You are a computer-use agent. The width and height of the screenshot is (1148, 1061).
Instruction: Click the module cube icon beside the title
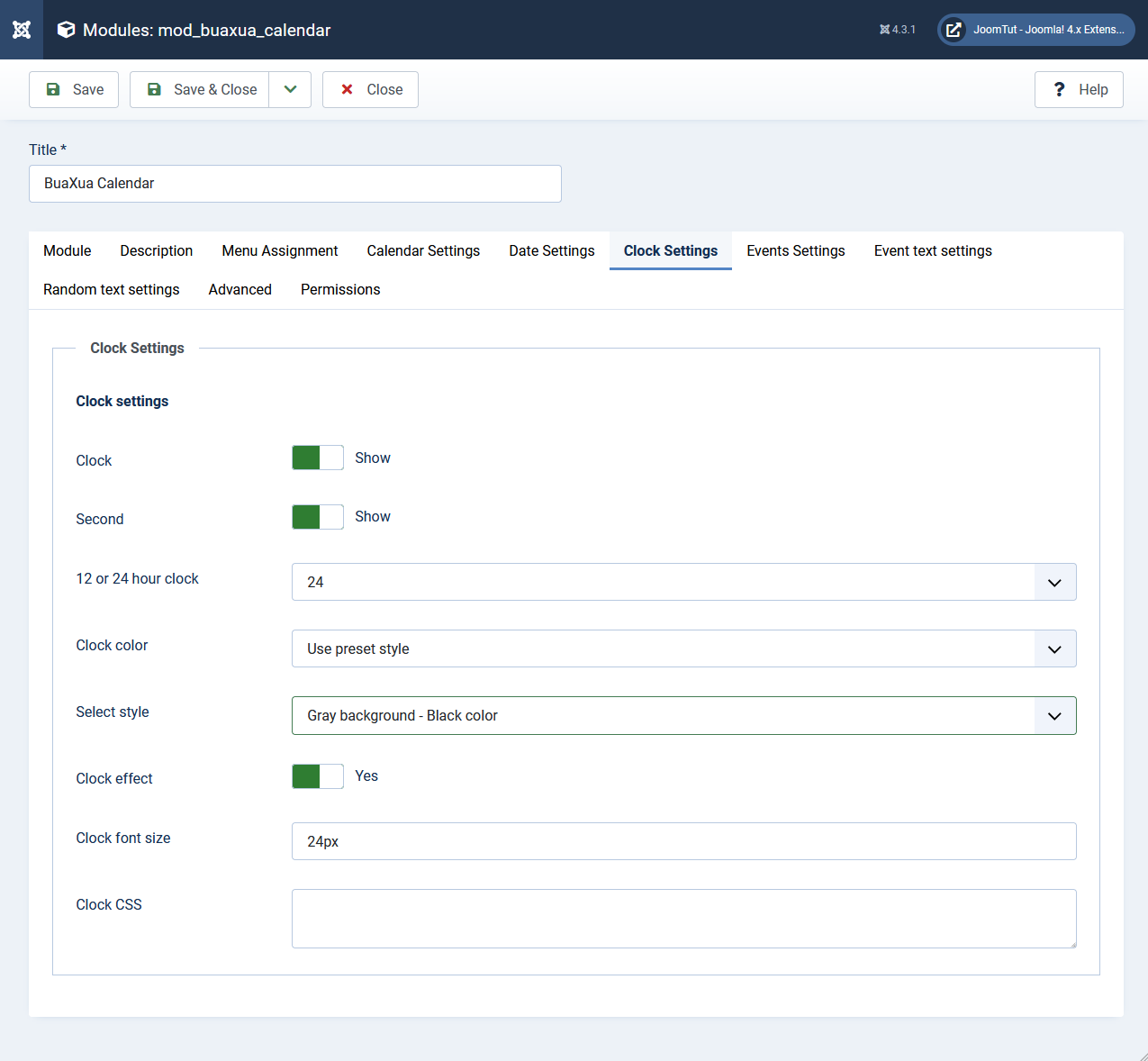pyautogui.click(x=66, y=30)
